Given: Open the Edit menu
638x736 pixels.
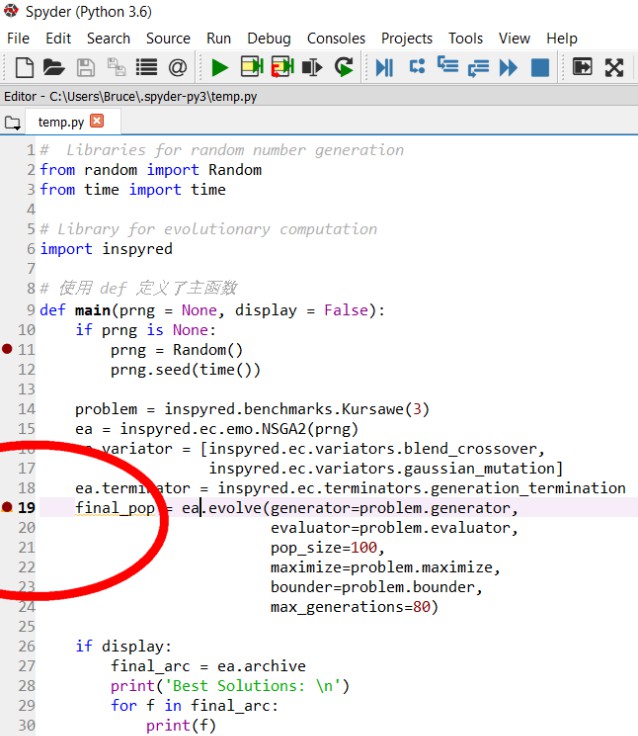Looking at the screenshot, I should coord(58,38).
